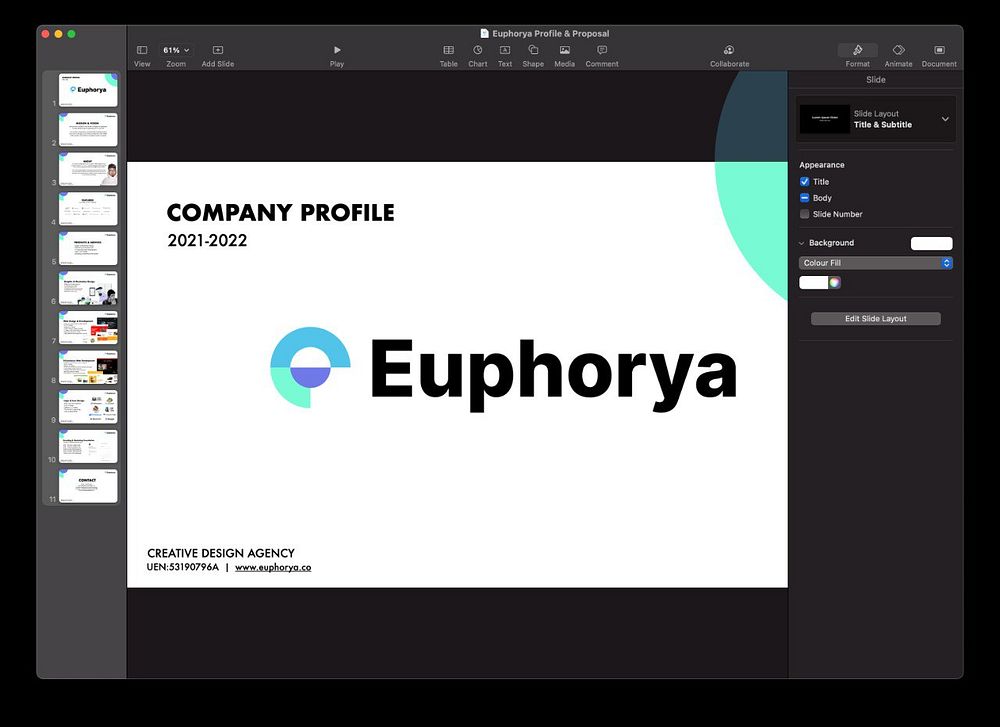Click the white background colour well
Screen dimensions: 1000x727
coord(813,283)
